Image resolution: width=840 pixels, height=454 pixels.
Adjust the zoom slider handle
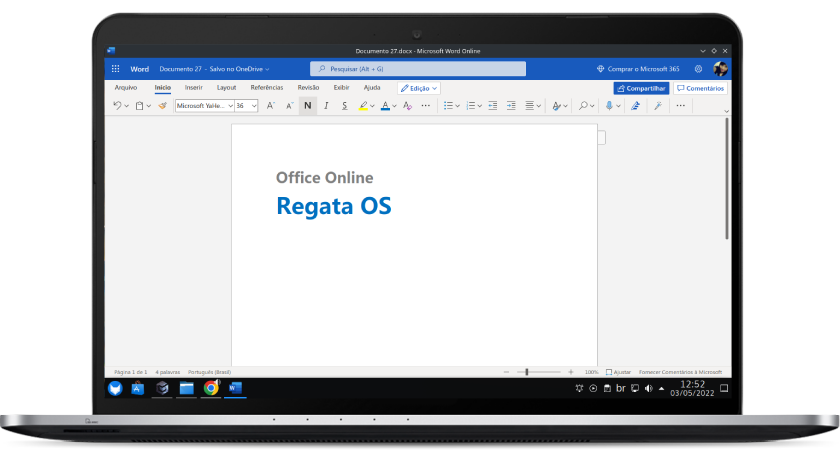(x=527, y=372)
